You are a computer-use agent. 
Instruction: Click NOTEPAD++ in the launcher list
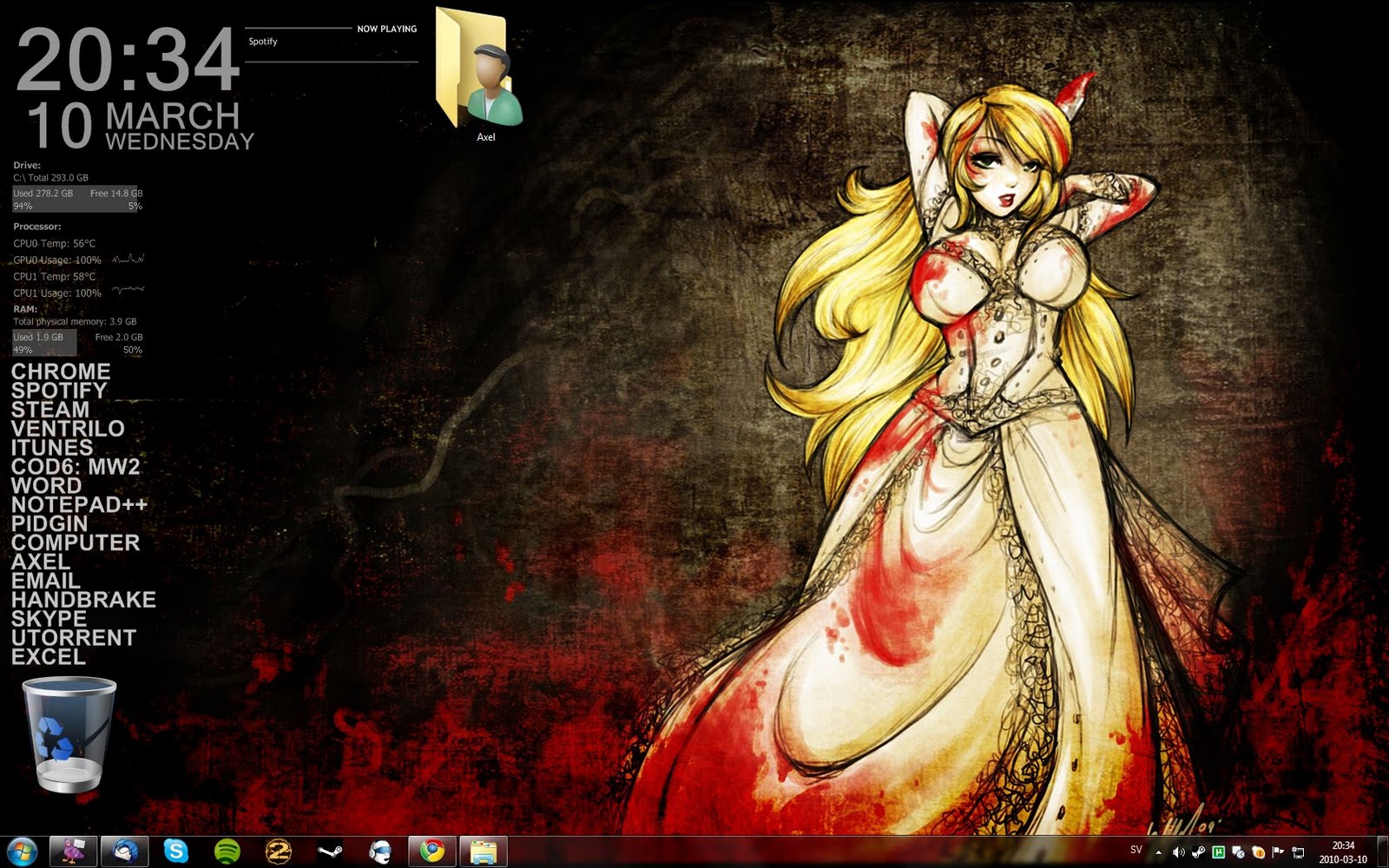click(79, 504)
